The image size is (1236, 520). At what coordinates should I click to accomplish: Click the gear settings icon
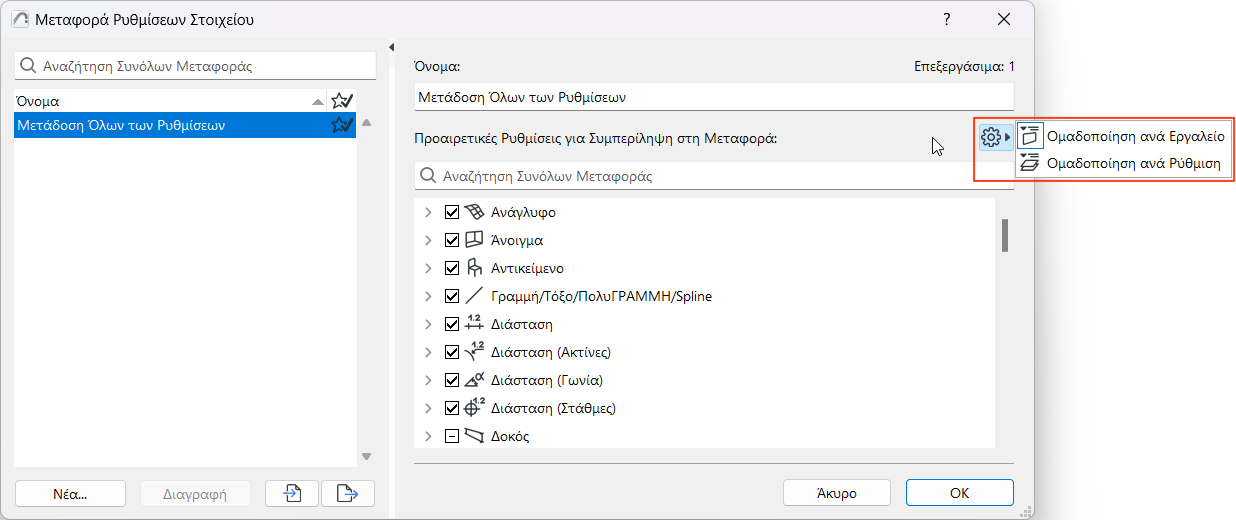click(x=991, y=137)
